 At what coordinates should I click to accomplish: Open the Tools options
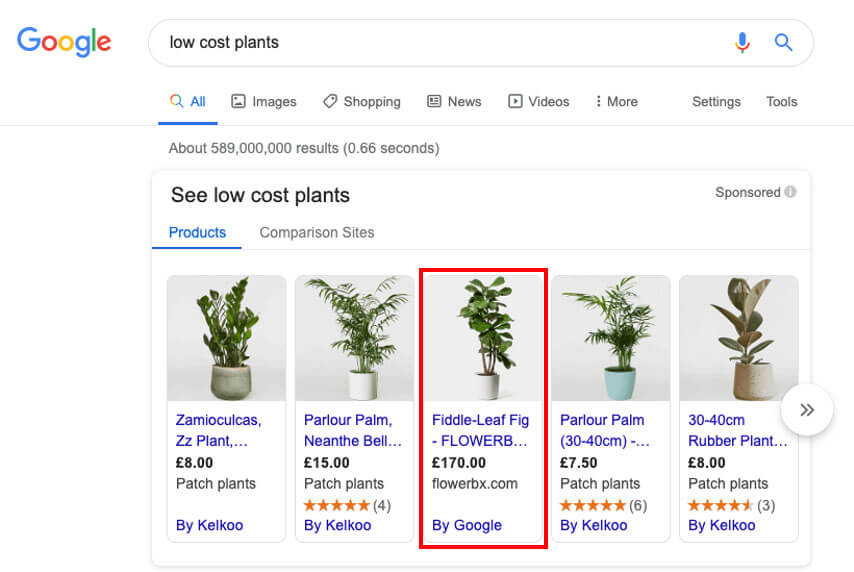pos(782,102)
